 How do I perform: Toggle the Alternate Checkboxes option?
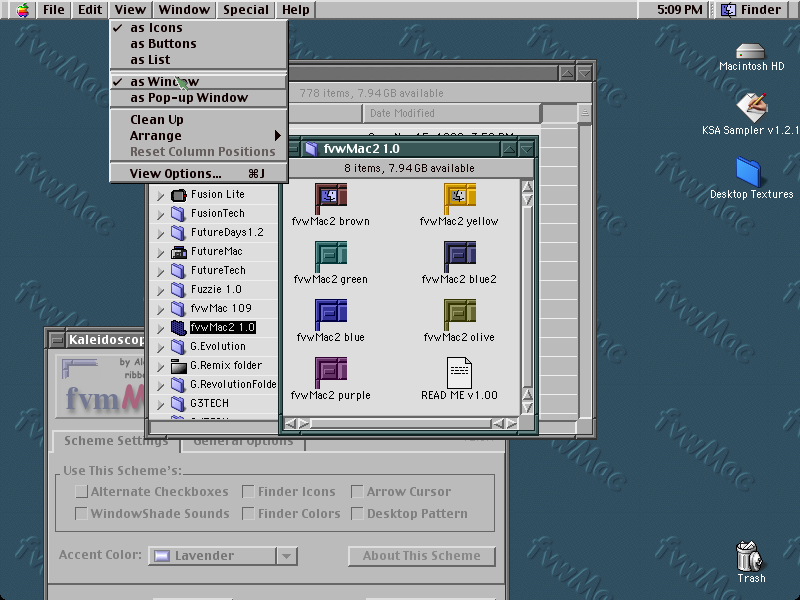click(81, 491)
